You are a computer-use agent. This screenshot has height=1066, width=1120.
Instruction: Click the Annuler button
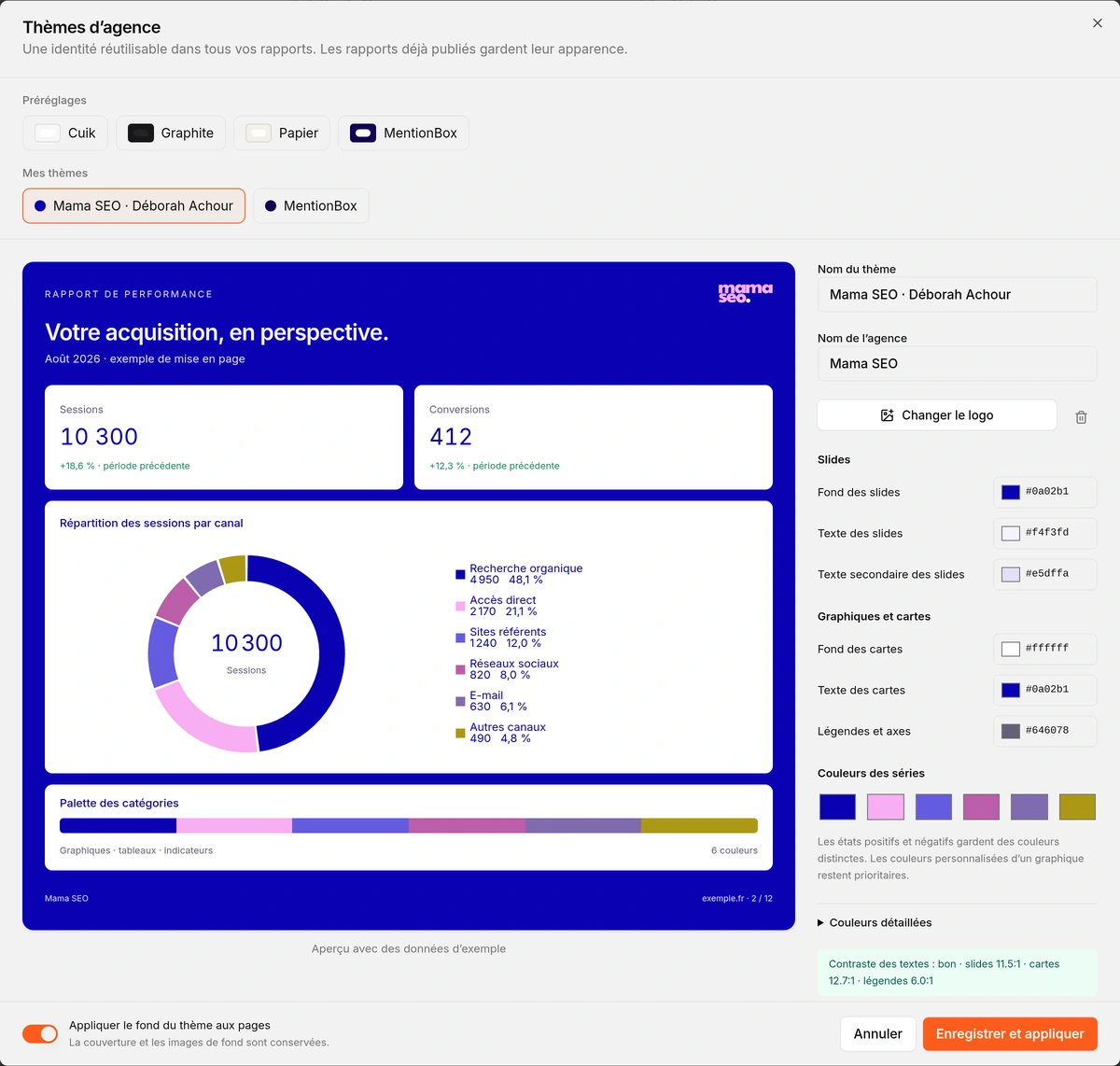point(877,1033)
